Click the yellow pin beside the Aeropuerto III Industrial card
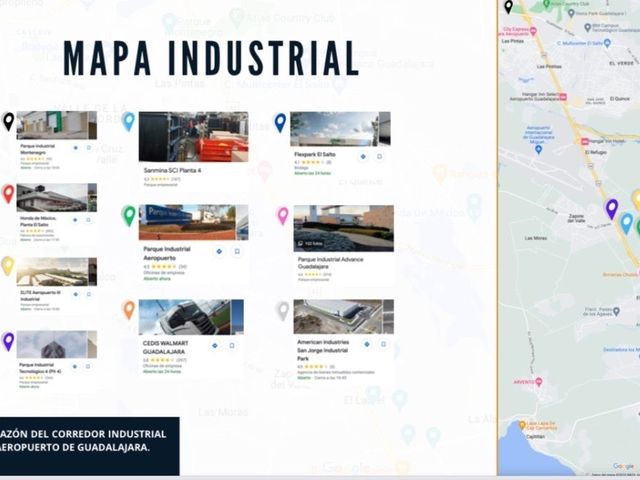Image resolution: width=640 pixels, height=480 pixels. pos(7,266)
